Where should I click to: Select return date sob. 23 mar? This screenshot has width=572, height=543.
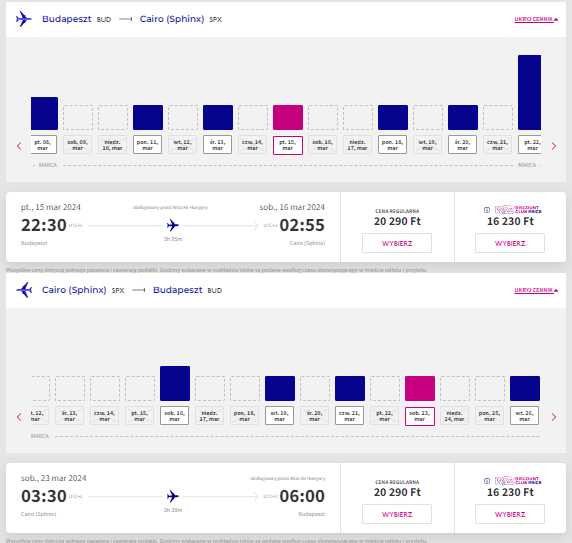click(420, 416)
